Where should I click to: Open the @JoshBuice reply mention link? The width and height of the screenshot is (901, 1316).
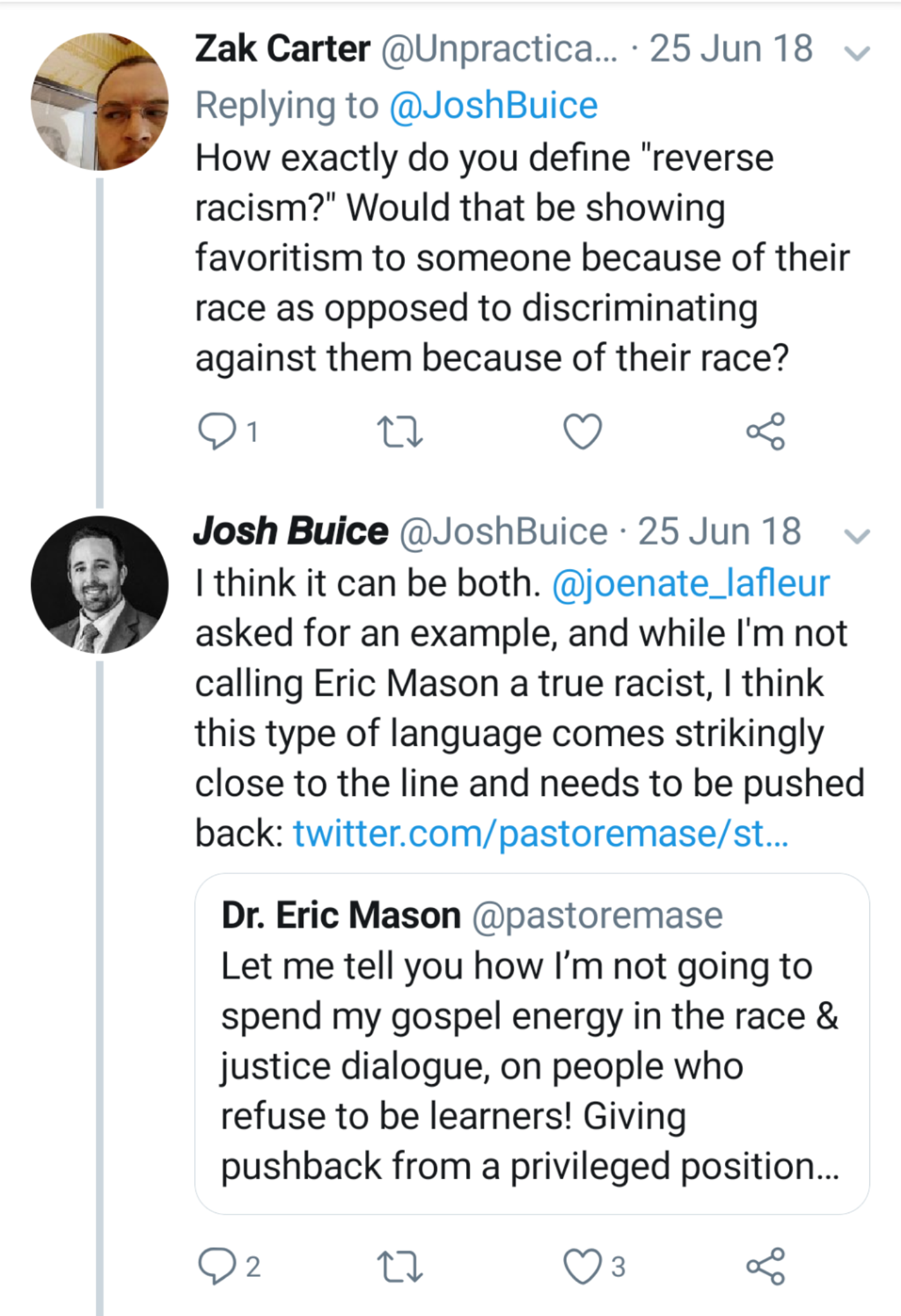[494, 105]
